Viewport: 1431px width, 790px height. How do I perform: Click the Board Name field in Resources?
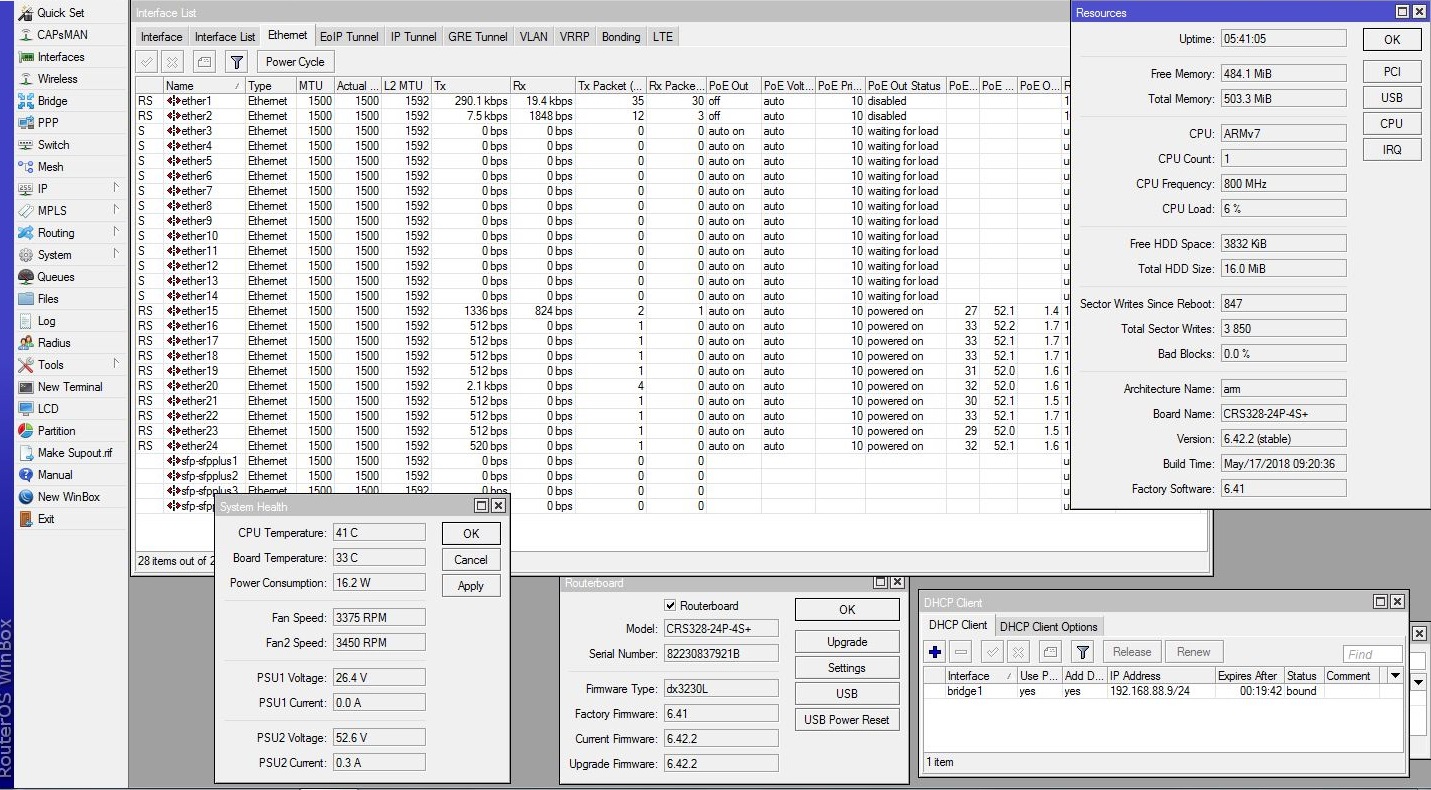tap(1283, 414)
